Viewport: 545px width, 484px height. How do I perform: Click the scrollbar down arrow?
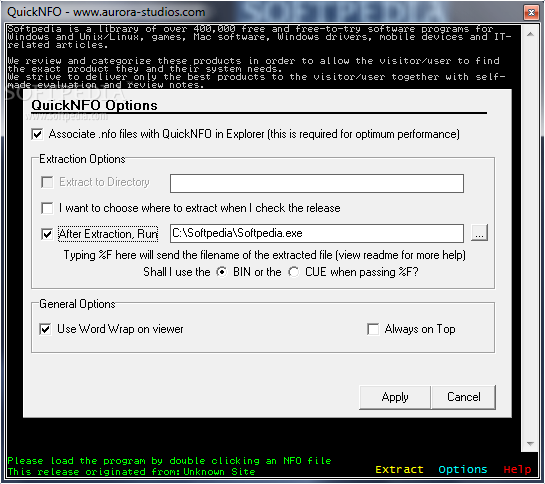pos(530,444)
